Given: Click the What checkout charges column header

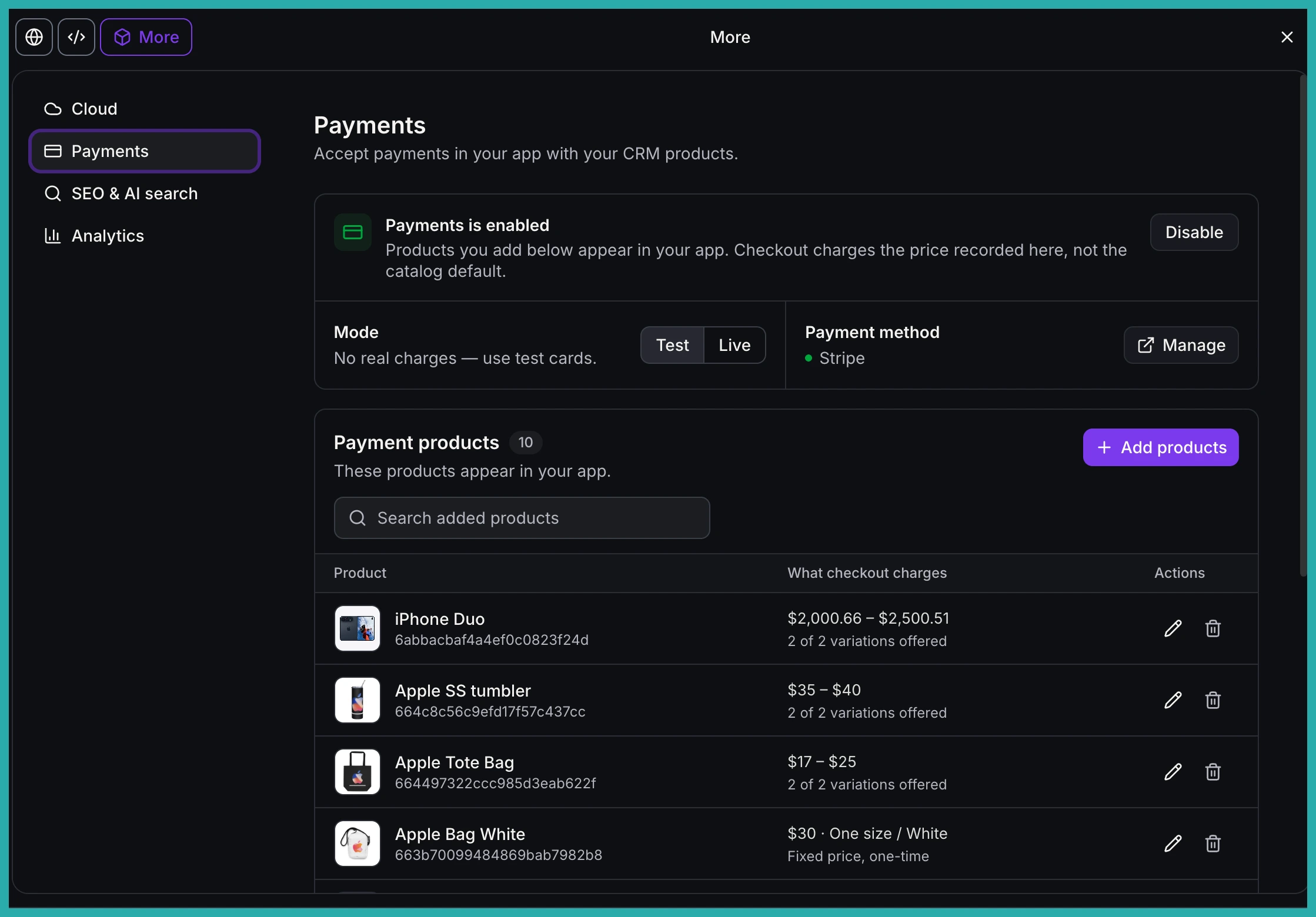Looking at the screenshot, I should point(867,573).
